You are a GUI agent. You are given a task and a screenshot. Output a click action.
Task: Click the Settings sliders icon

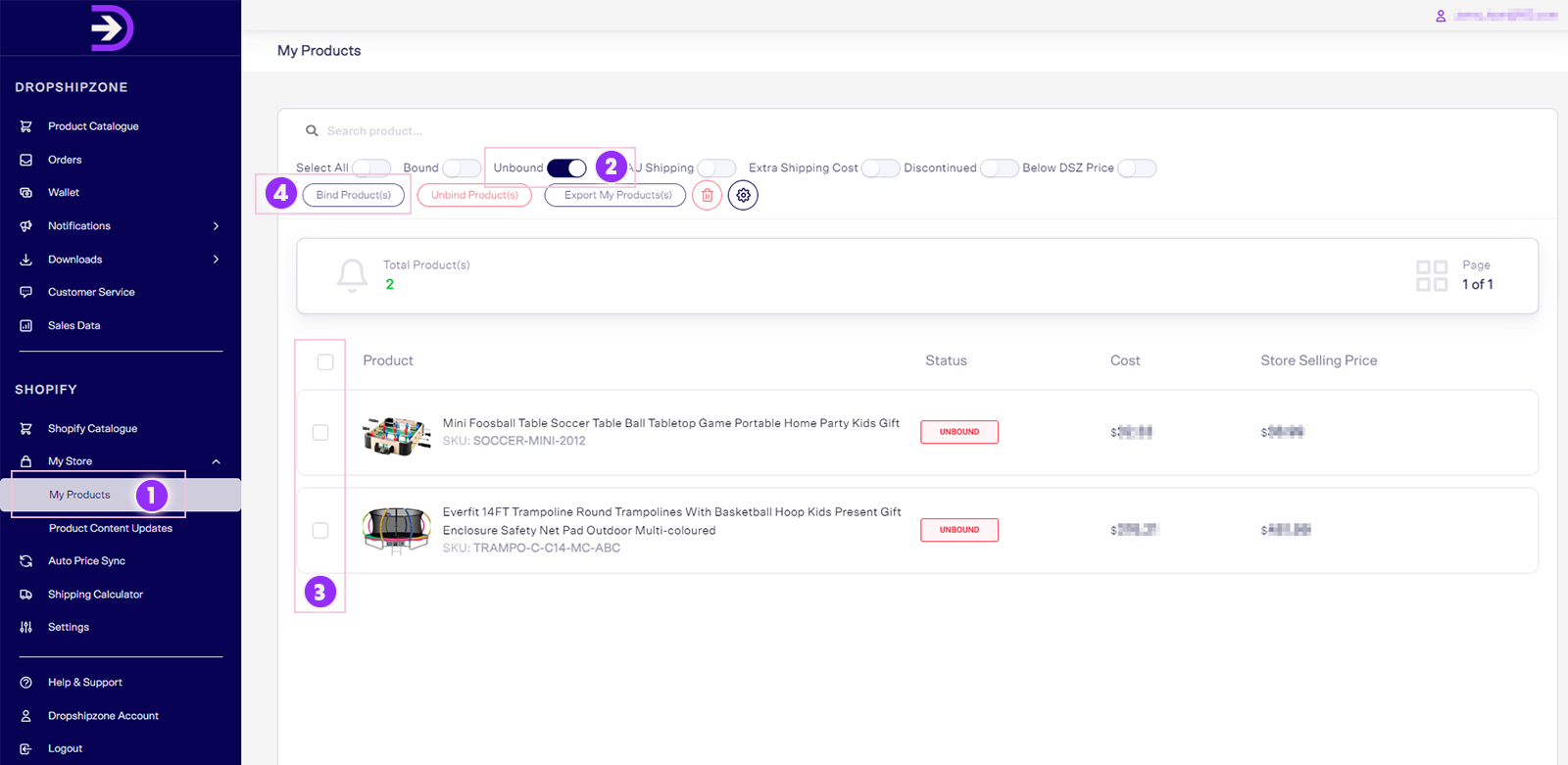point(26,627)
